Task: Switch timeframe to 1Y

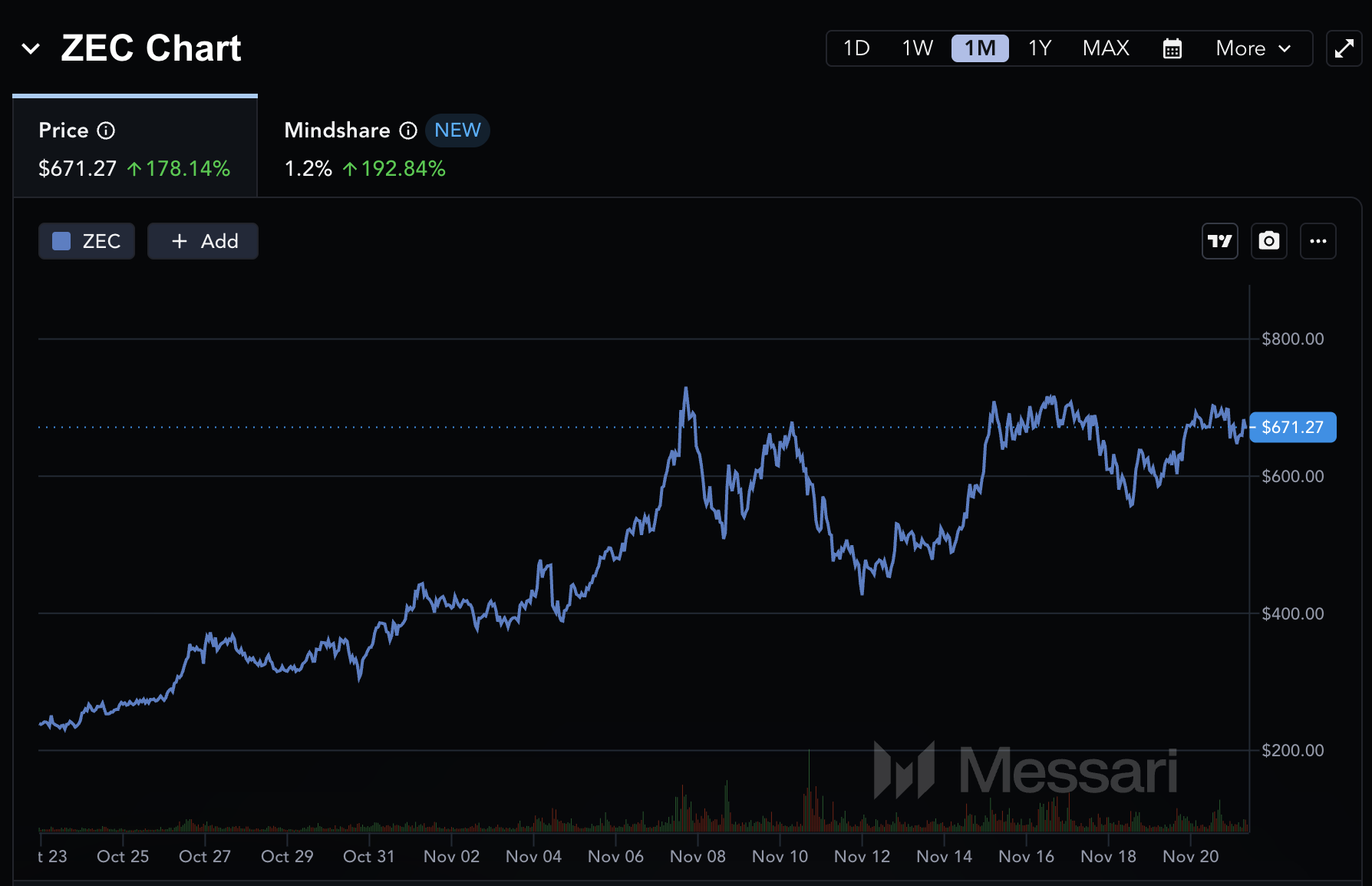Action: click(1040, 48)
